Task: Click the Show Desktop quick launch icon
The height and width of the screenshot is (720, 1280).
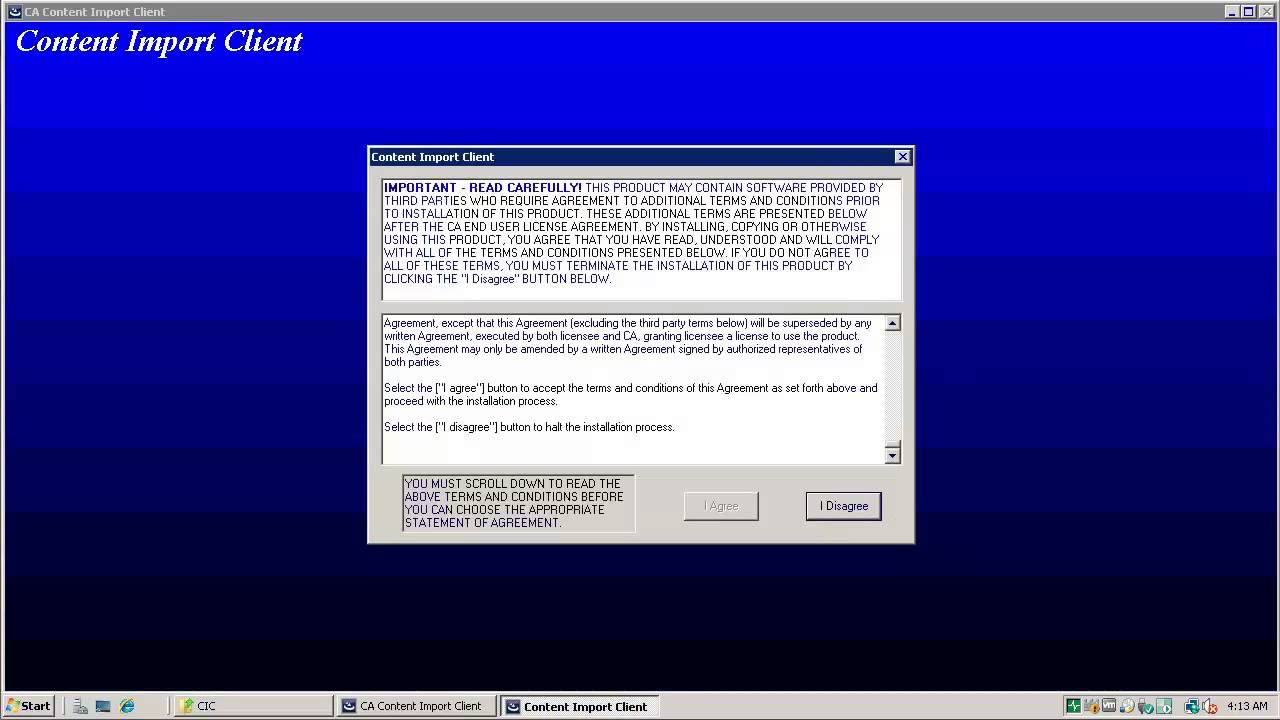Action: 103,706
